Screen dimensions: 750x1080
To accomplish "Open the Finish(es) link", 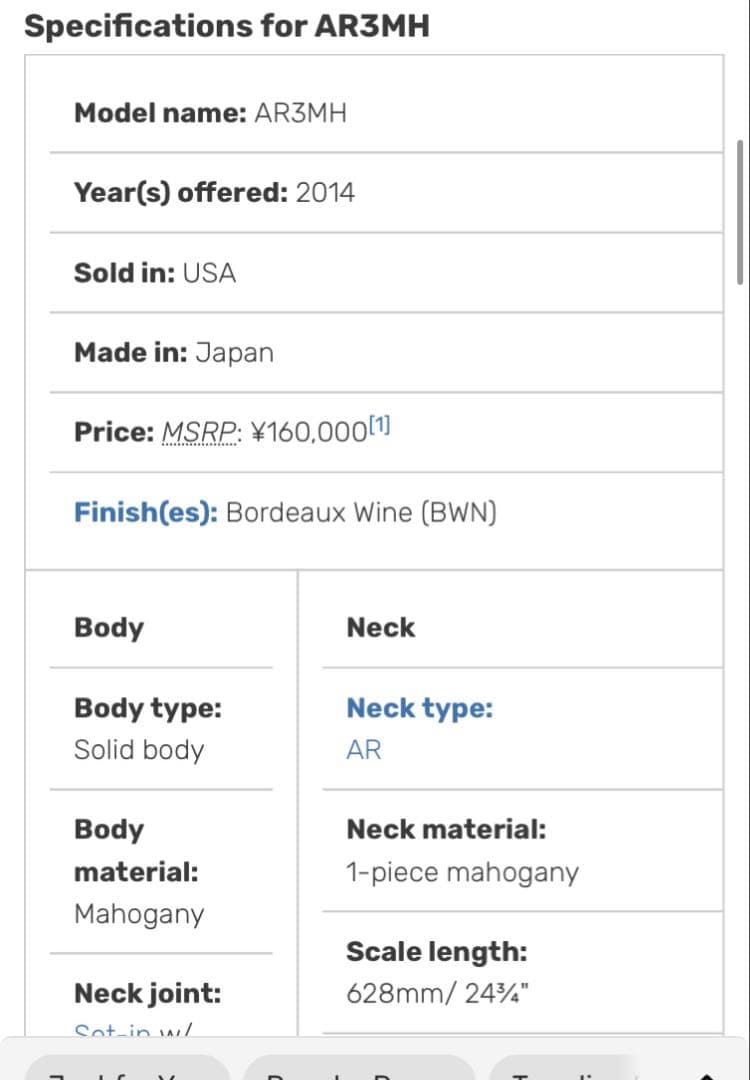I will 145,513.
